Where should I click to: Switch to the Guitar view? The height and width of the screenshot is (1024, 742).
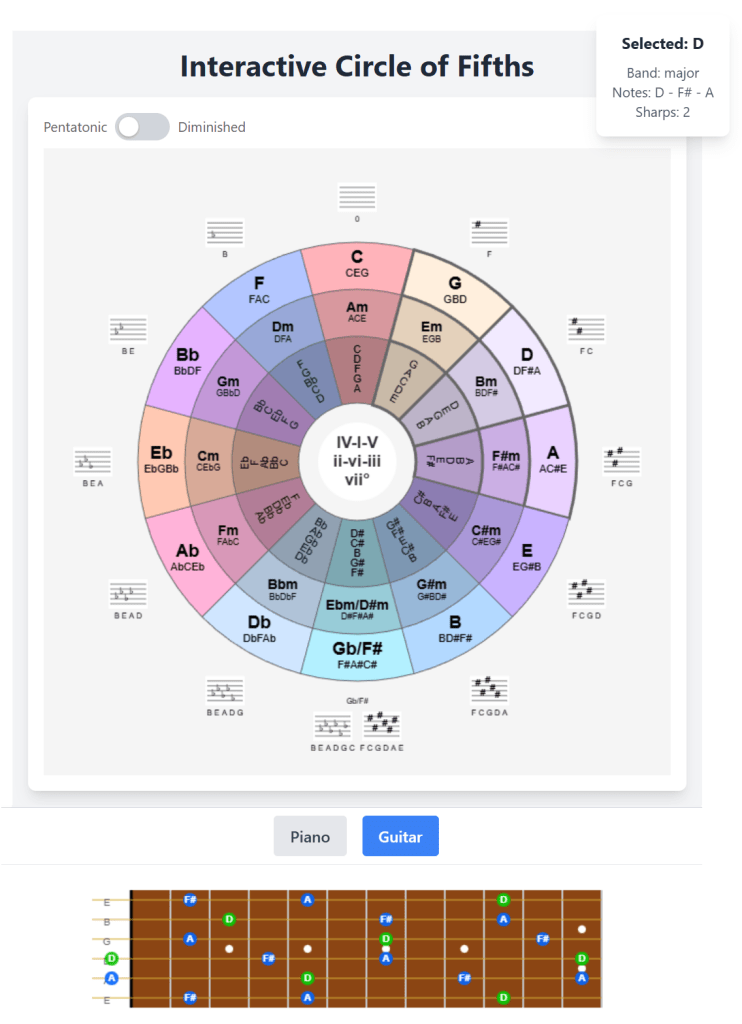[x=400, y=837]
